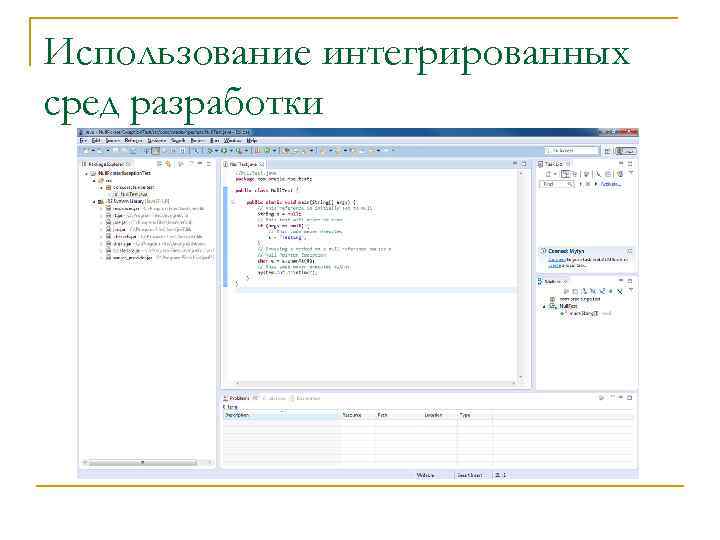Collapse the src folder node
This screenshot has width=720, height=540.
tap(94, 180)
